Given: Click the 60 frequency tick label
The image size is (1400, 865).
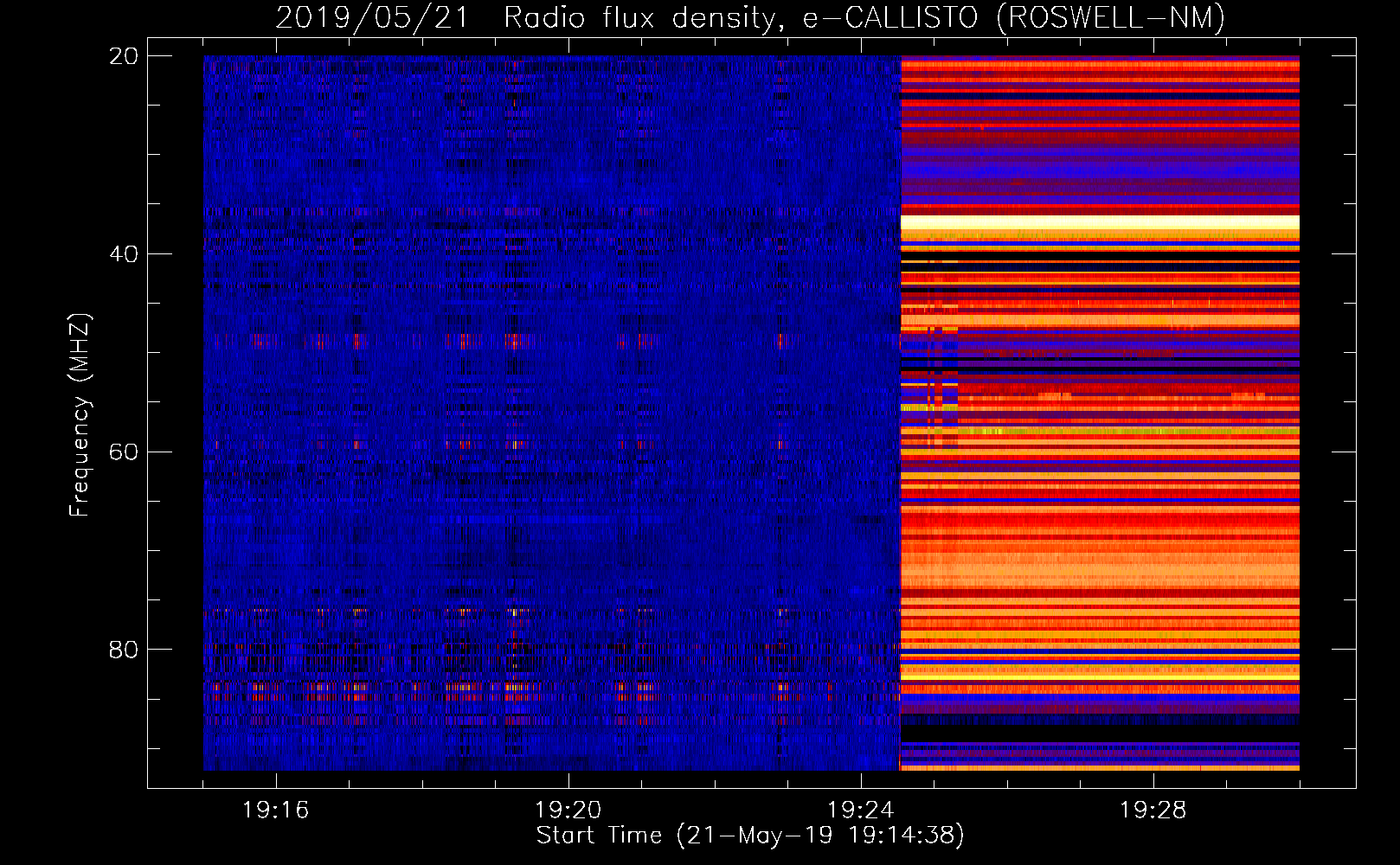Looking at the screenshot, I should pyautogui.click(x=123, y=452).
